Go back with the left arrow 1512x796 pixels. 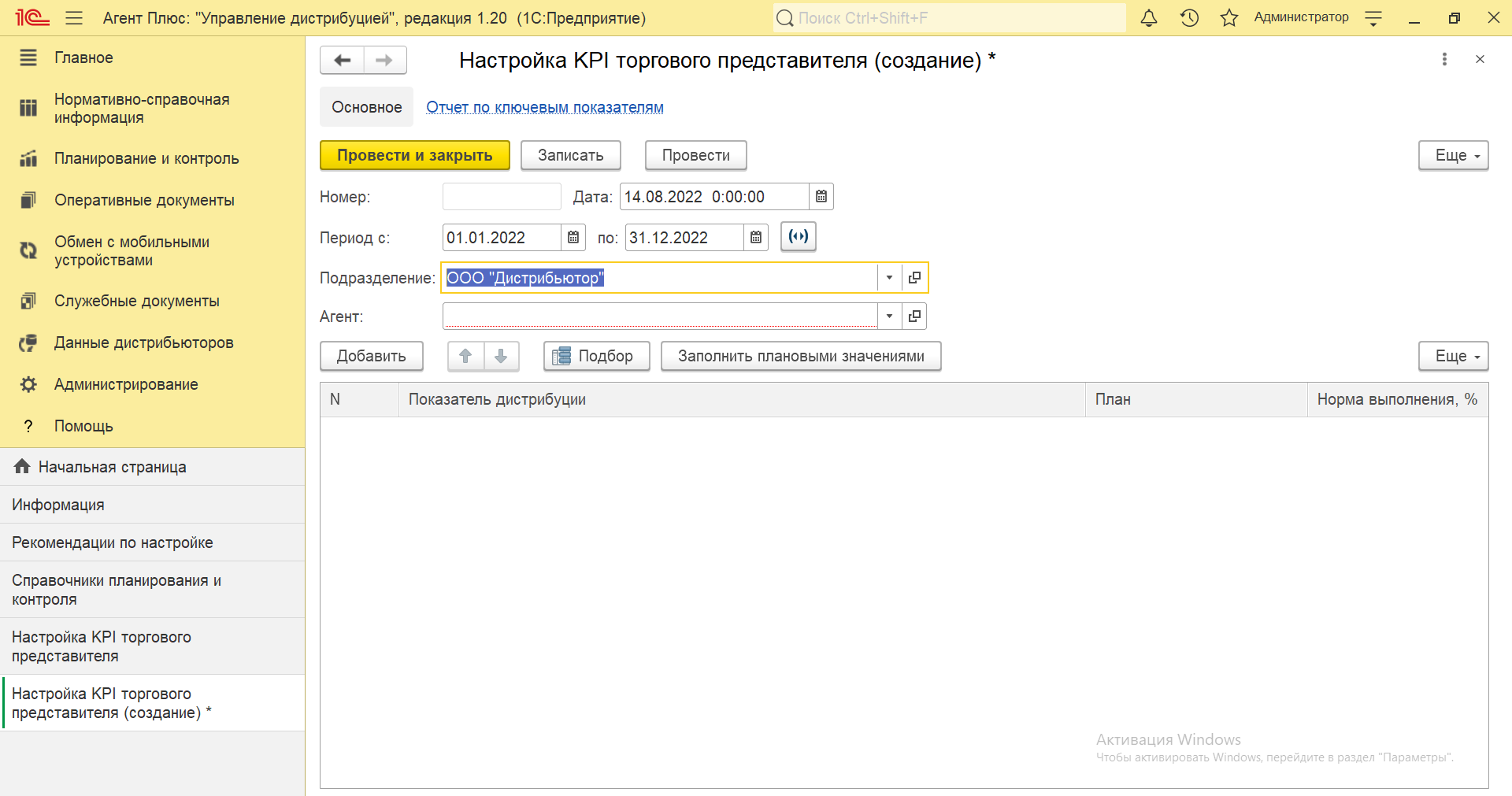point(343,60)
